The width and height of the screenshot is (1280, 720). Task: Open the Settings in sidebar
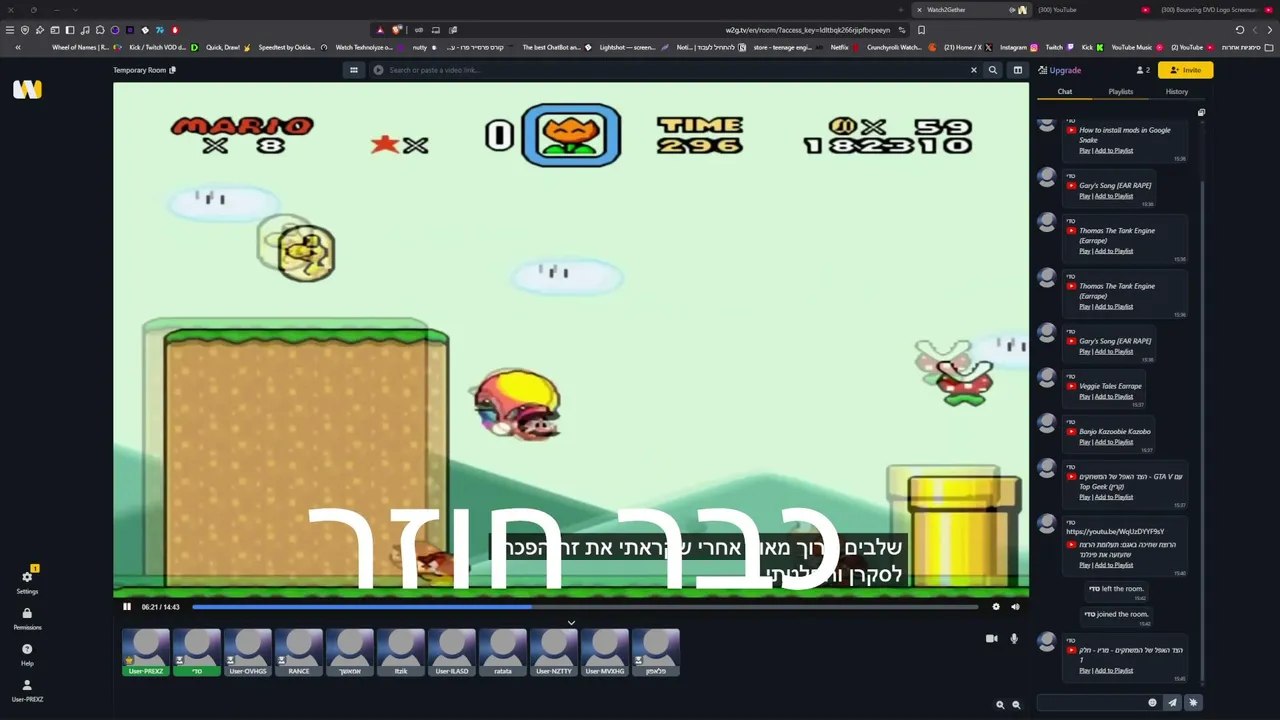point(27,581)
